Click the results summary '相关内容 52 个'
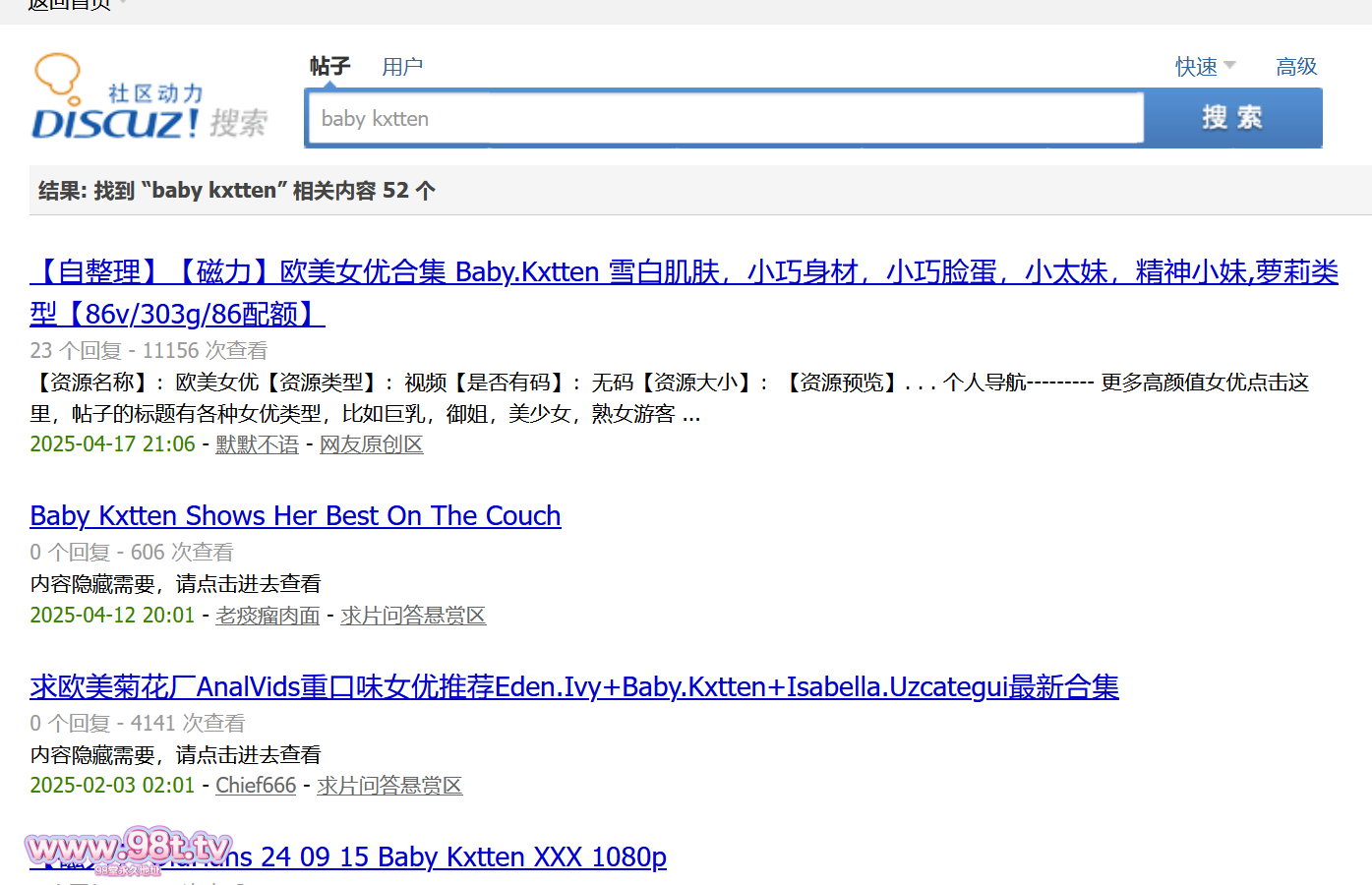Viewport: 1372px width, 885px height. click(364, 191)
